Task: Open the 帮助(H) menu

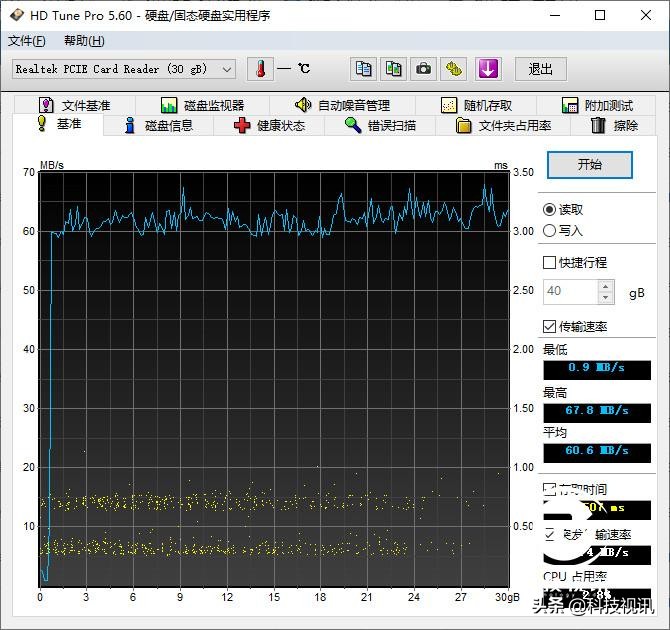Action: click(x=84, y=41)
